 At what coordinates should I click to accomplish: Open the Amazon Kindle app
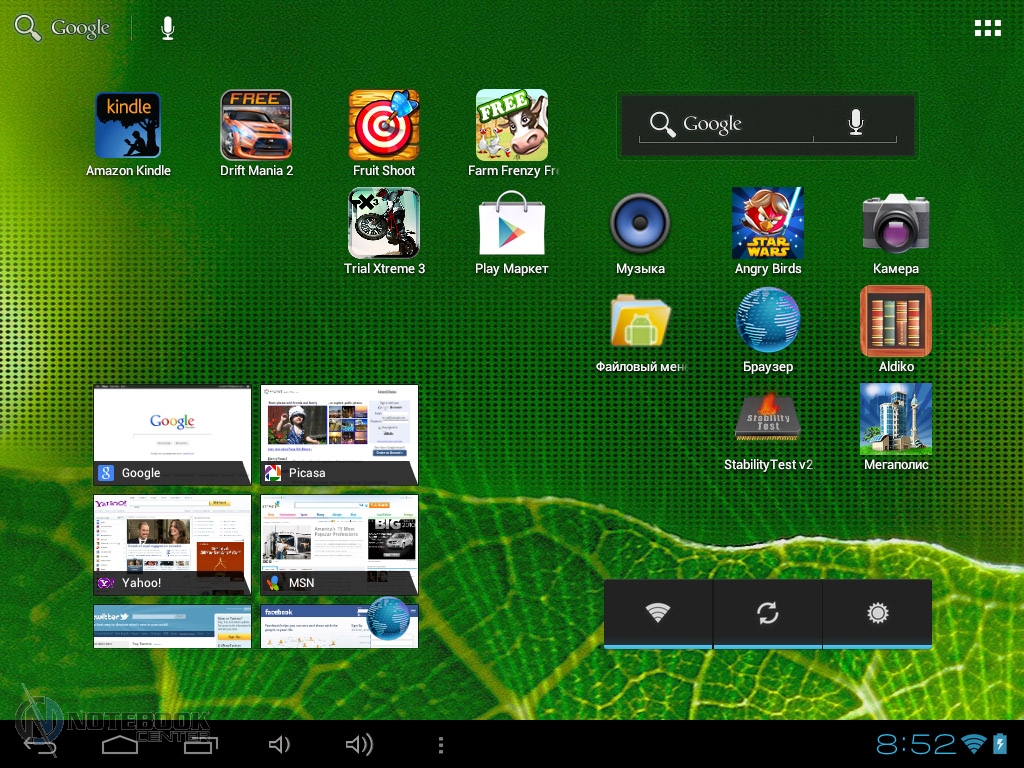(128, 126)
